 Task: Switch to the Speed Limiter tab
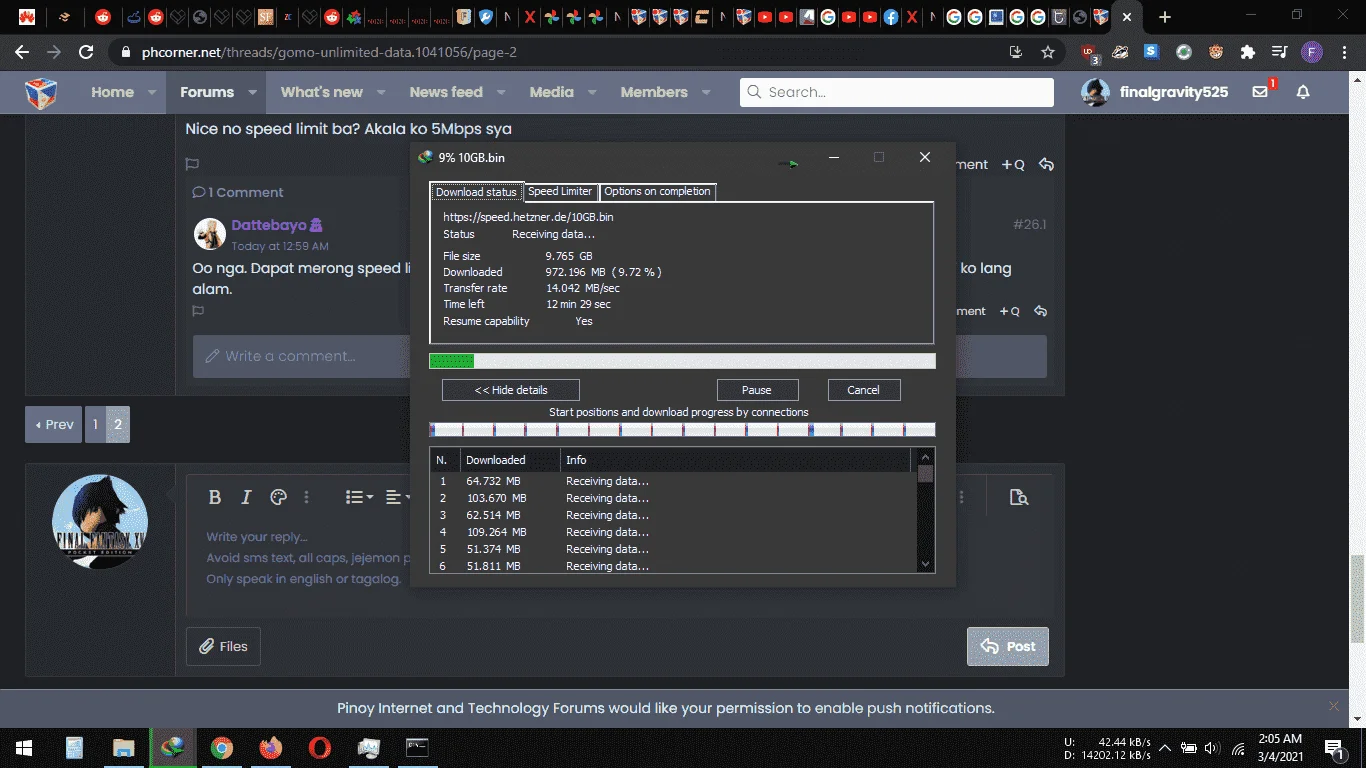tap(560, 191)
